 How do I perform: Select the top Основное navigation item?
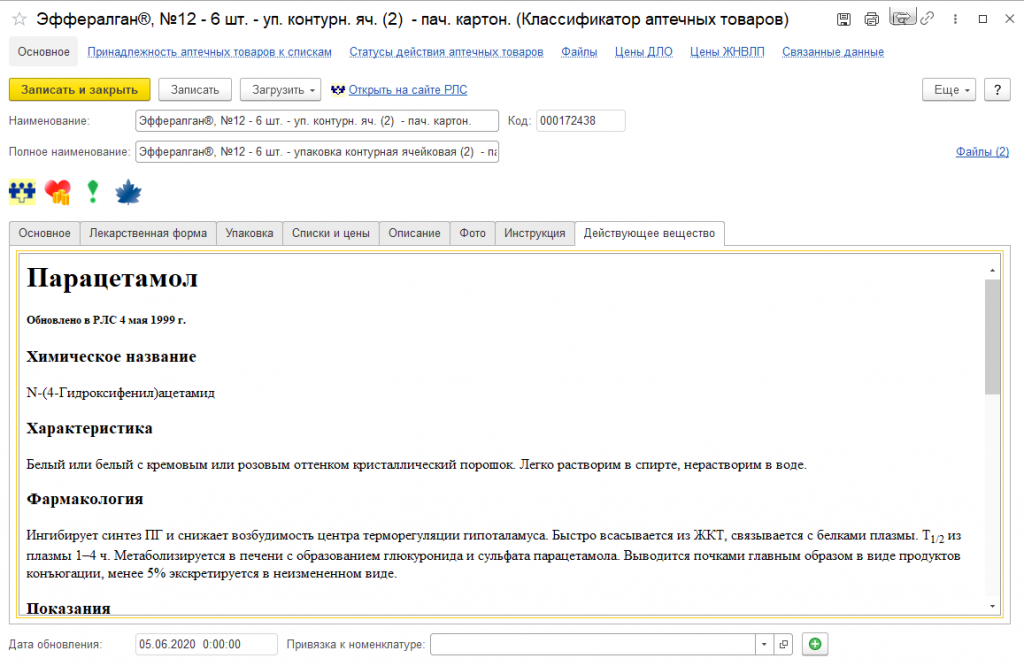(x=44, y=52)
